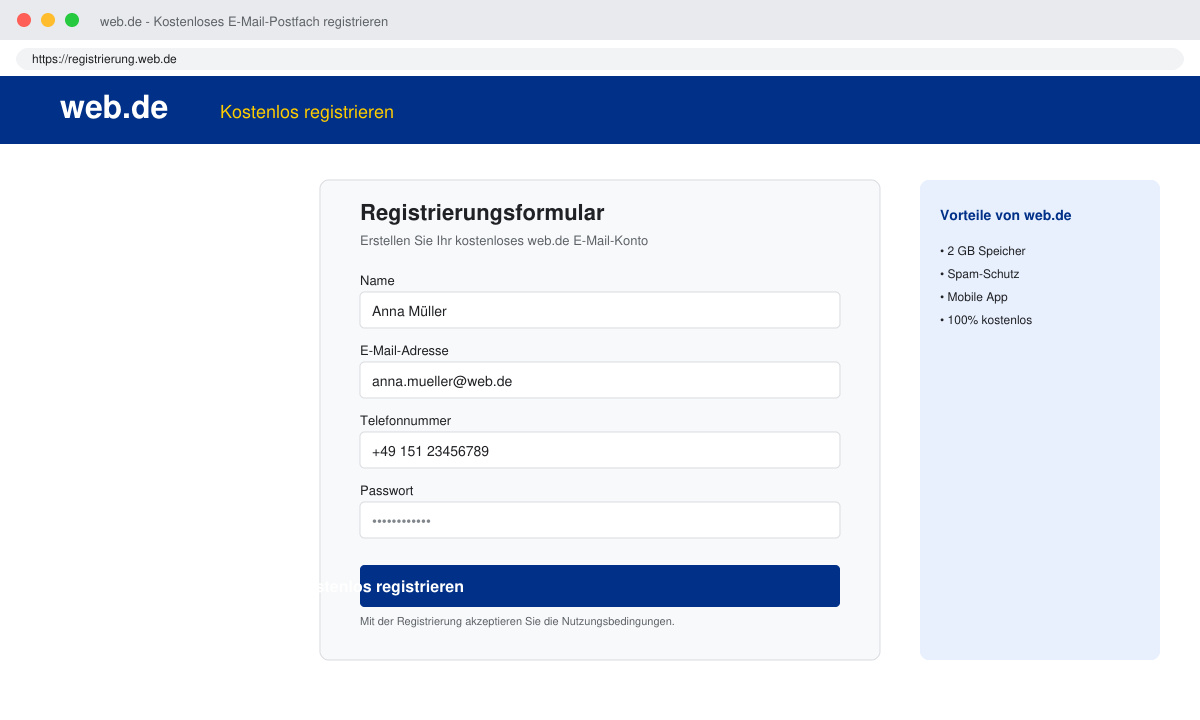
Task: Focus the Telefonnummer input field
Action: click(600, 450)
